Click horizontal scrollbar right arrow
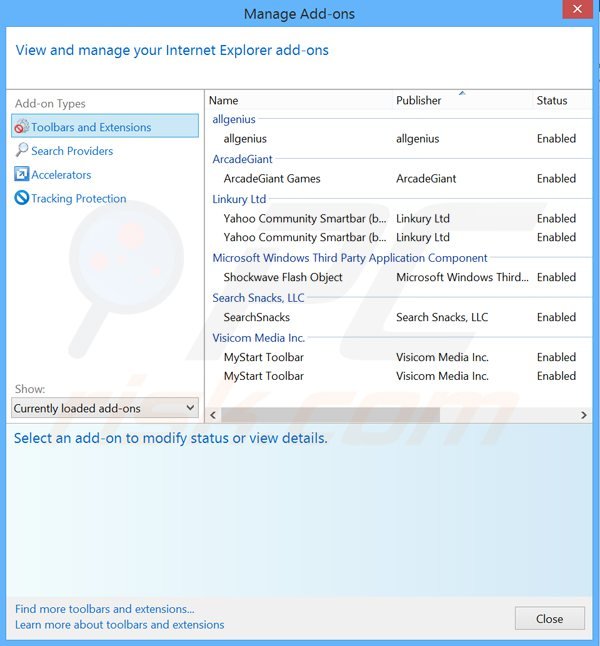600x646 pixels. tap(584, 415)
